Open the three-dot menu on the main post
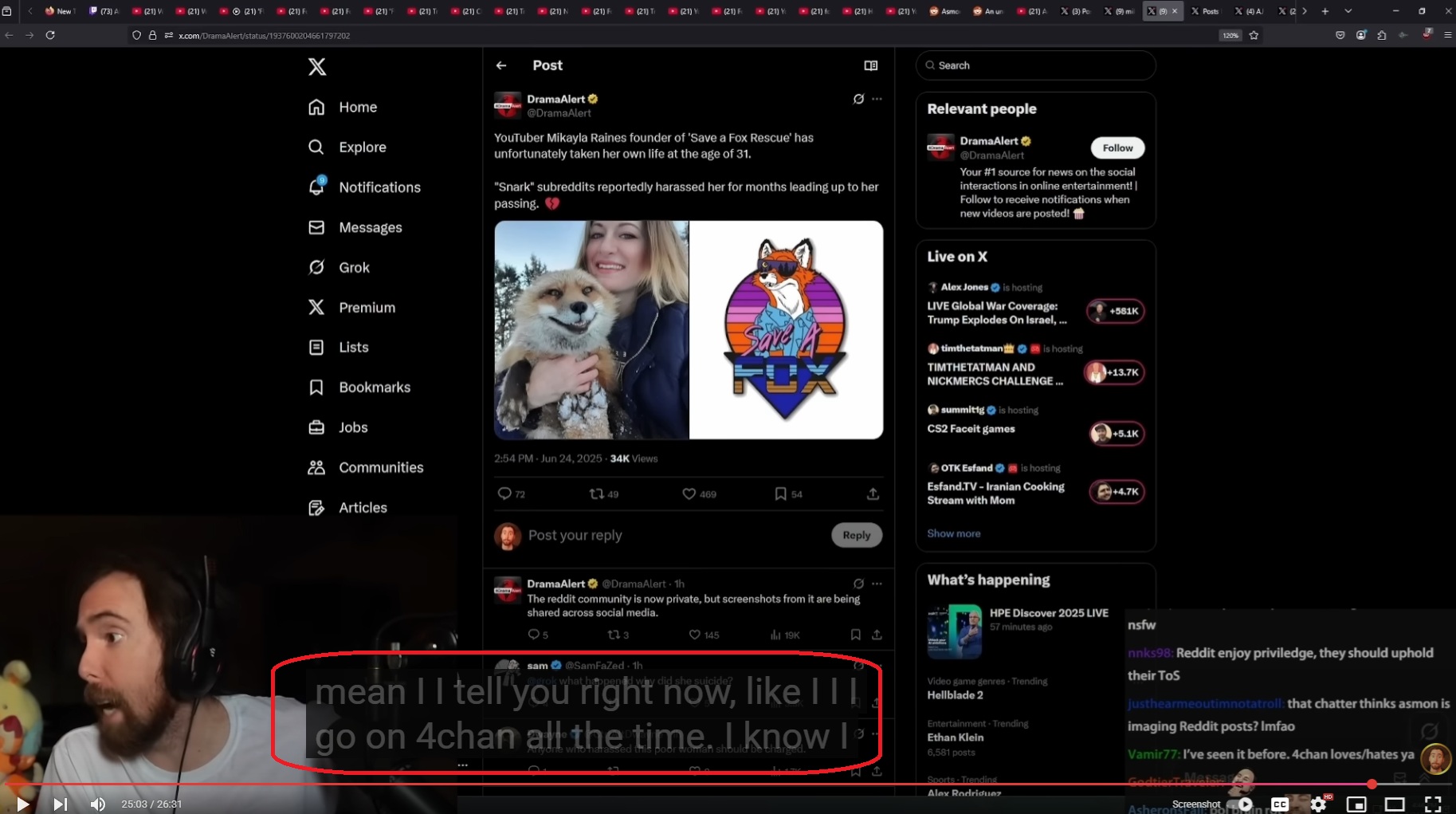 coord(877,99)
